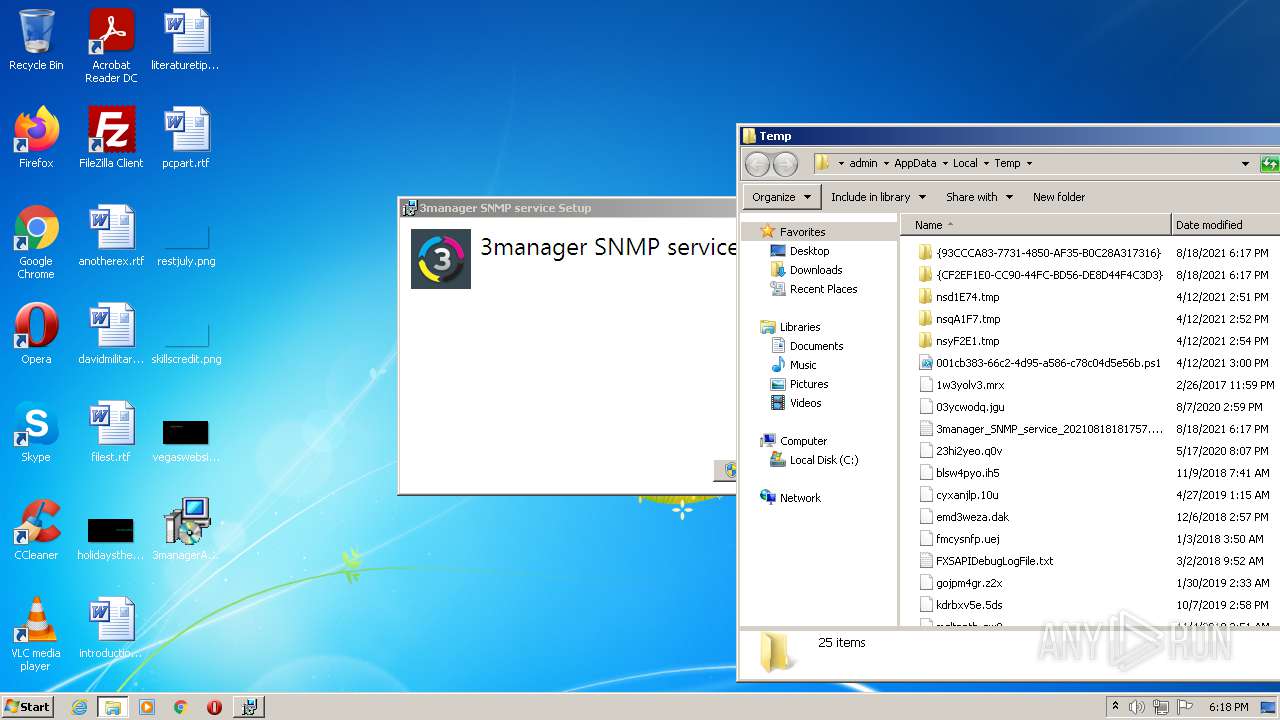Select the introductio document icon
Image resolution: width=1280 pixels, height=720 pixels.
pyautogui.click(x=111, y=628)
